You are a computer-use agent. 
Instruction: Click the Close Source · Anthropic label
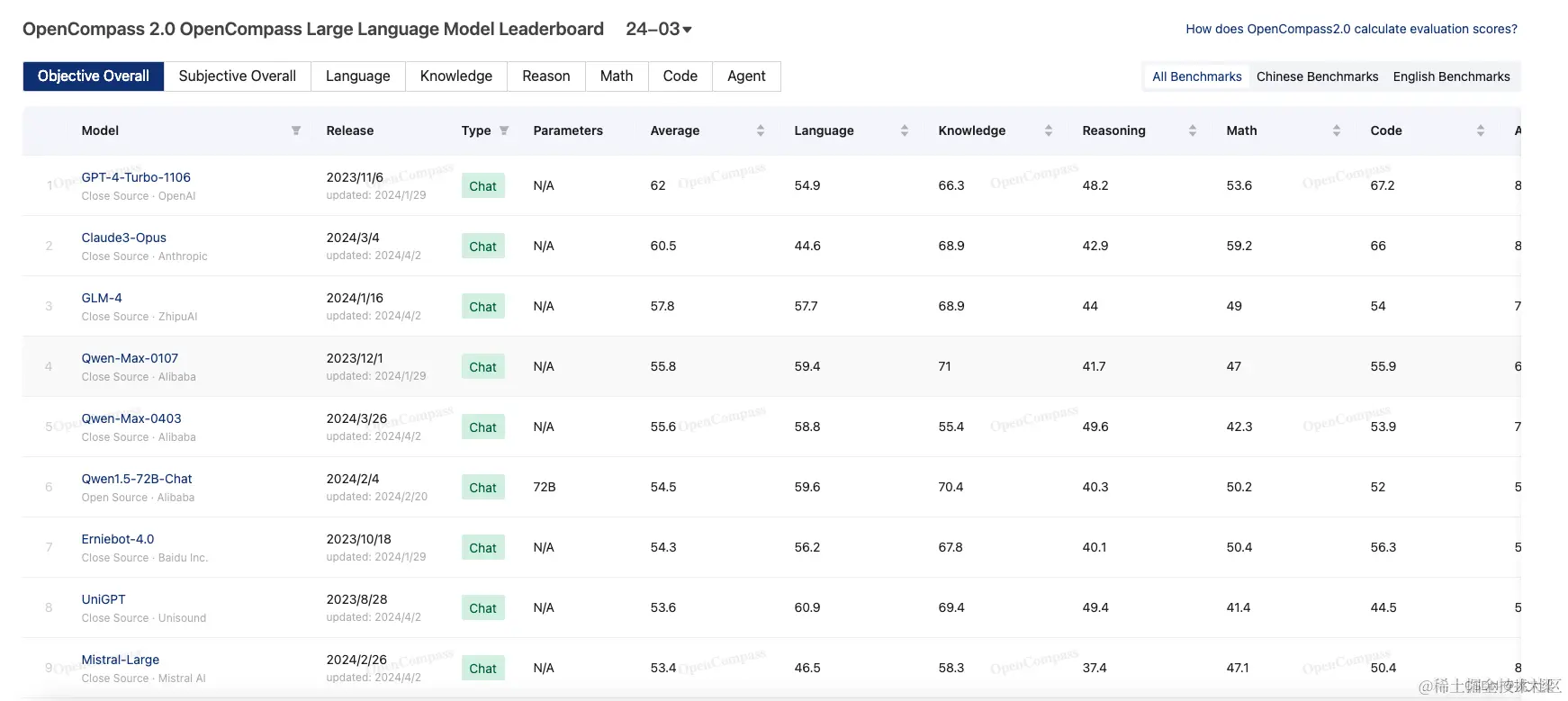point(145,256)
